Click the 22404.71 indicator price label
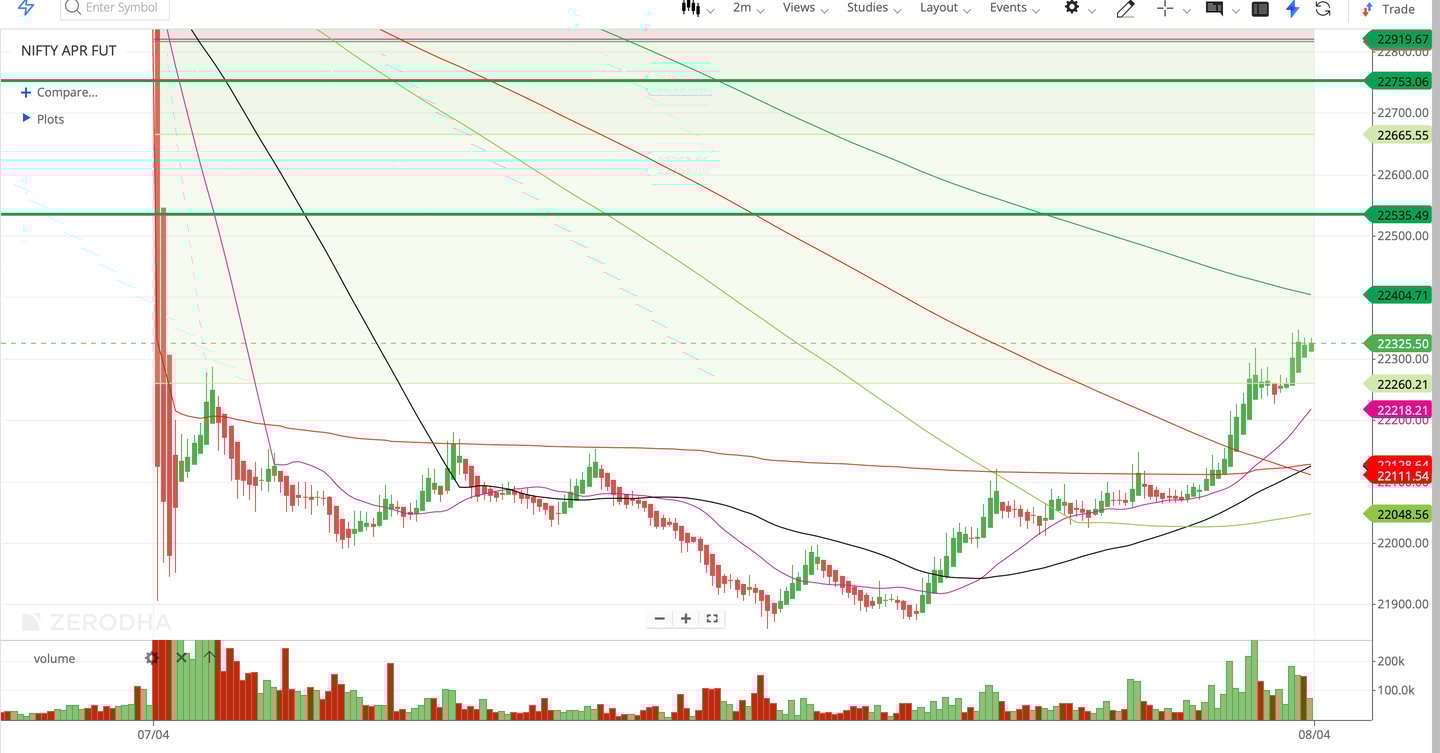The width and height of the screenshot is (1440, 753). [x=1399, y=295]
